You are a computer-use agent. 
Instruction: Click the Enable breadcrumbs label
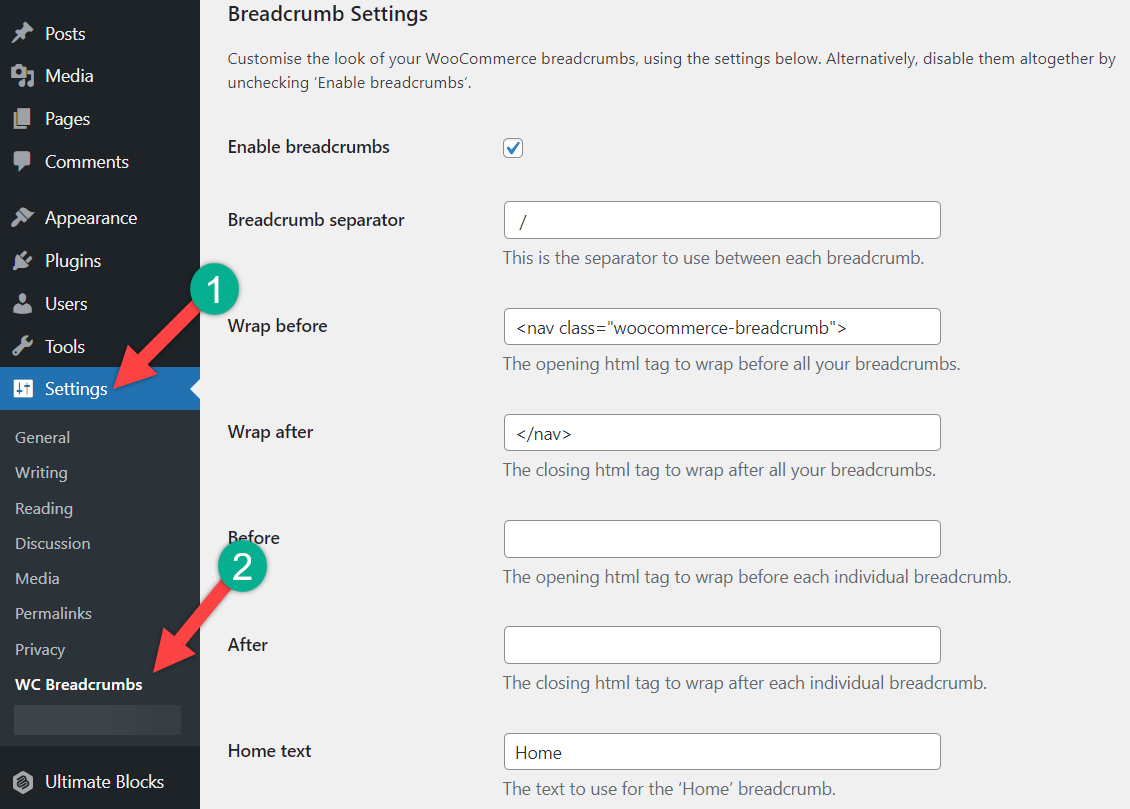point(308,147)
